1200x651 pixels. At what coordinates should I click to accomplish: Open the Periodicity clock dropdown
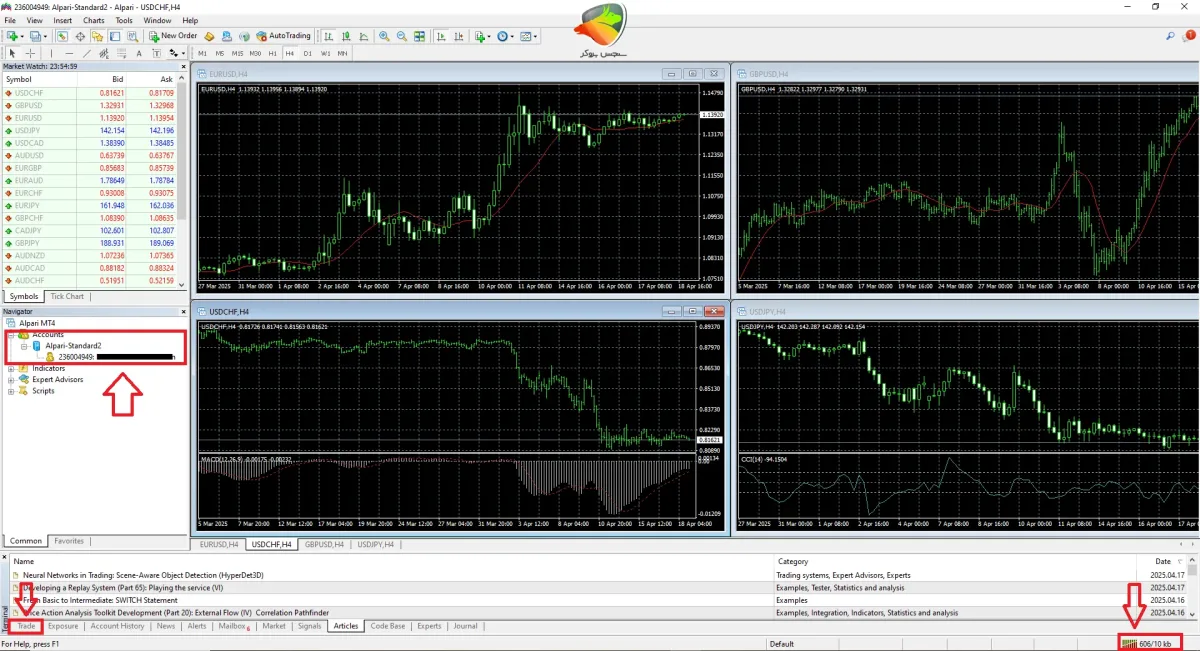pos(506,36)
